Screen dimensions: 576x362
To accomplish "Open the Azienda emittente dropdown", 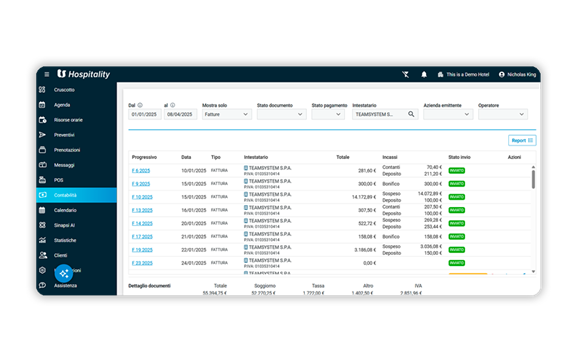I will point(448,114).
